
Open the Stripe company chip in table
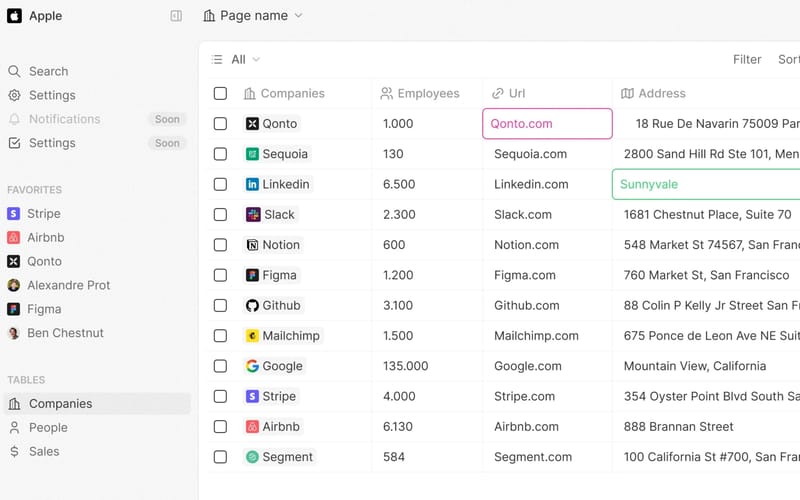pos(272,396)
